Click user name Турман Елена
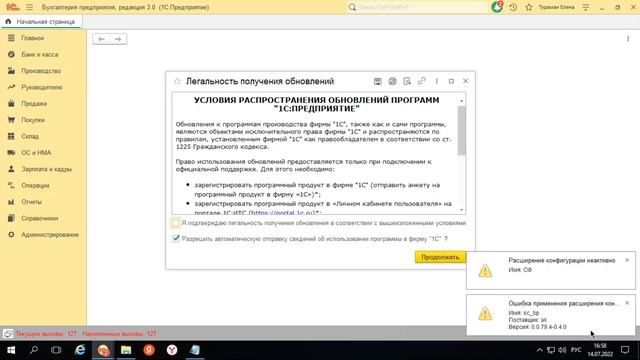The width and height of the screenshot is (640, 360). [556, 7]
